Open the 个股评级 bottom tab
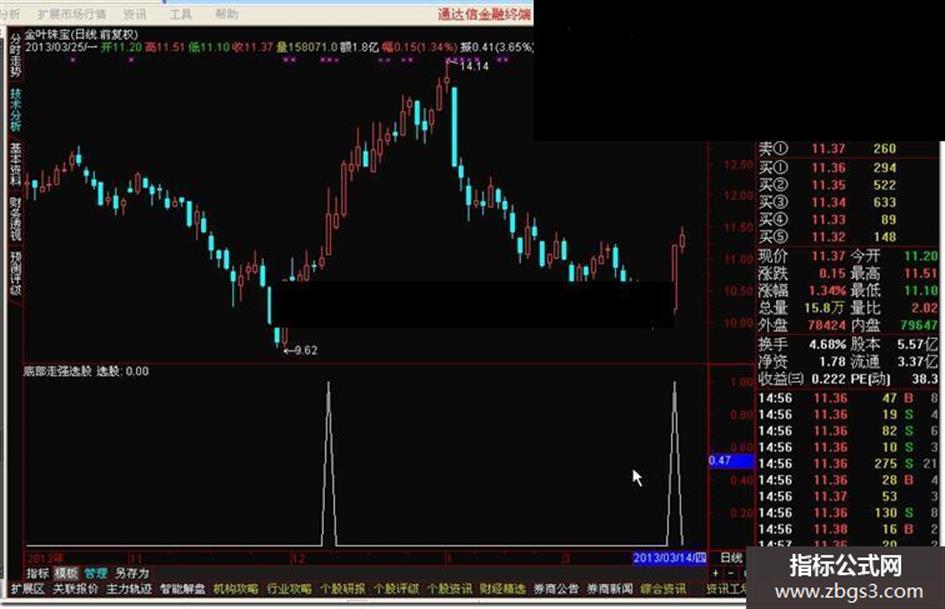The image size is (945, 609). (x=396, y=588)
